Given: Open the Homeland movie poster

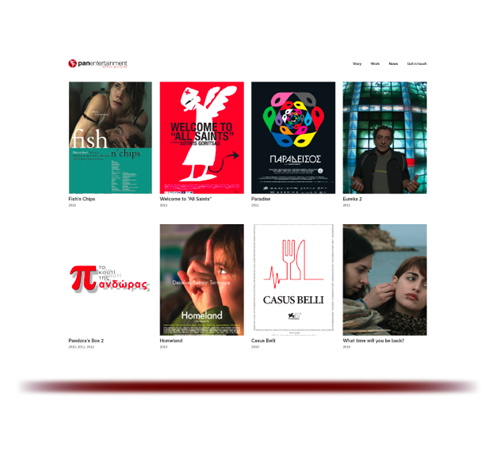Looking at the screenshot, I should 202,280.
